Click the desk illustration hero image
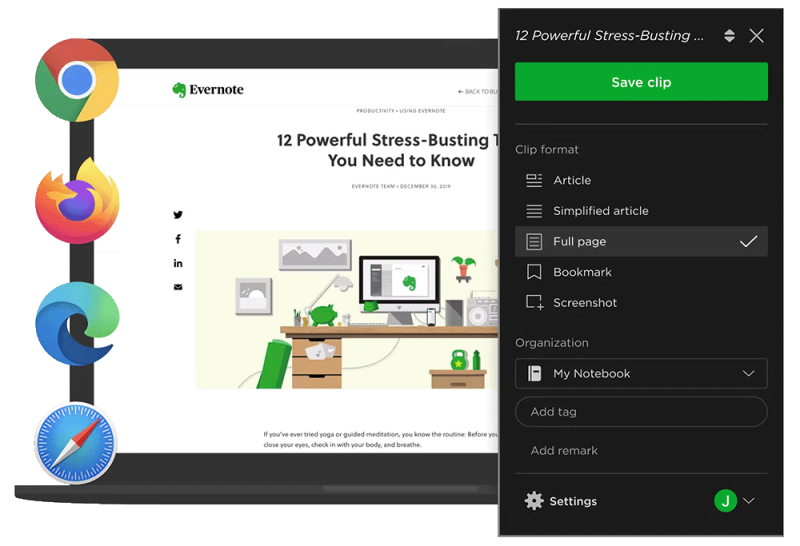Viewport: 800px width, 546px height. [347, 309]
